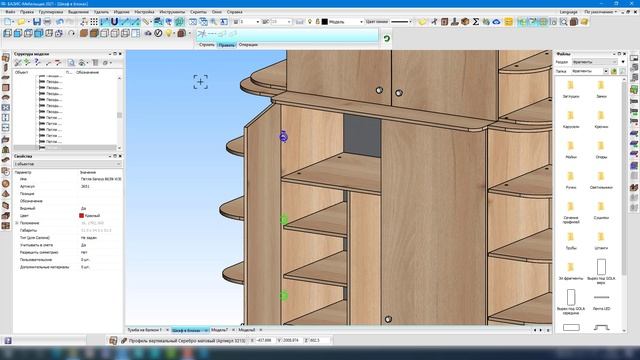The height and width of the screenshot is (360, 640).
Task: Click the 3D box package icon
Action: 465,22
